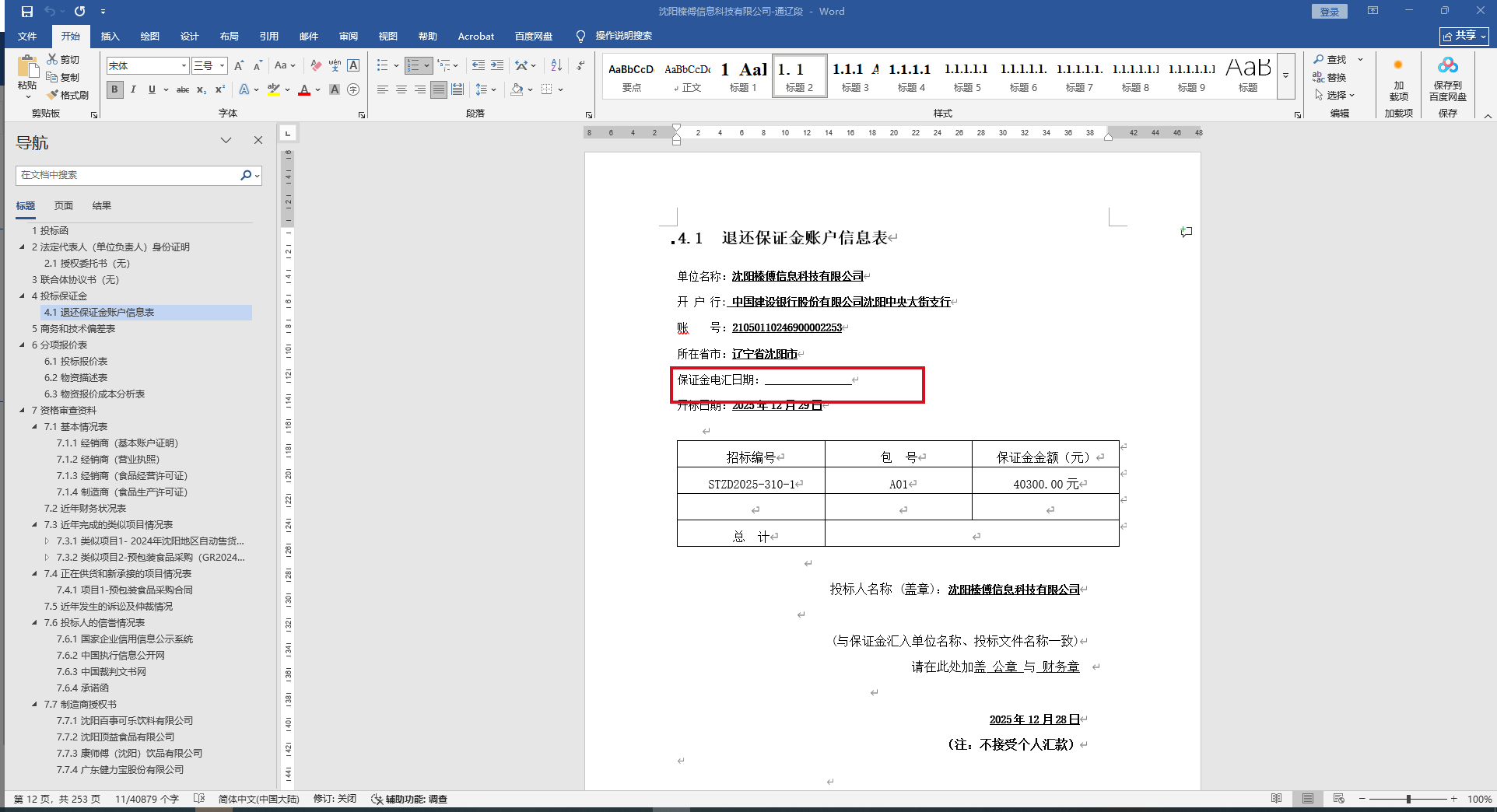Toggle justify alignment
Screen dimensions: 1497x812
pos(439,89)
